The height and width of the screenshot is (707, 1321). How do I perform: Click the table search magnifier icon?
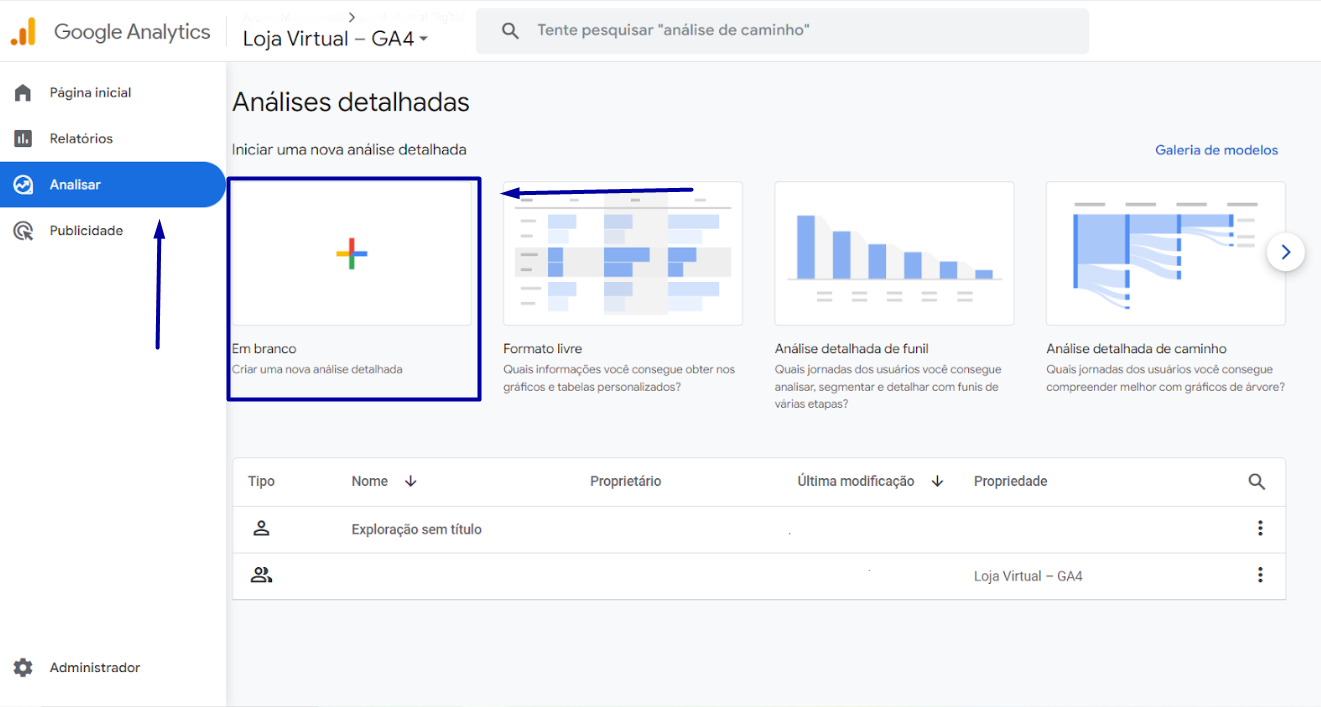(x=1257, y=482)
